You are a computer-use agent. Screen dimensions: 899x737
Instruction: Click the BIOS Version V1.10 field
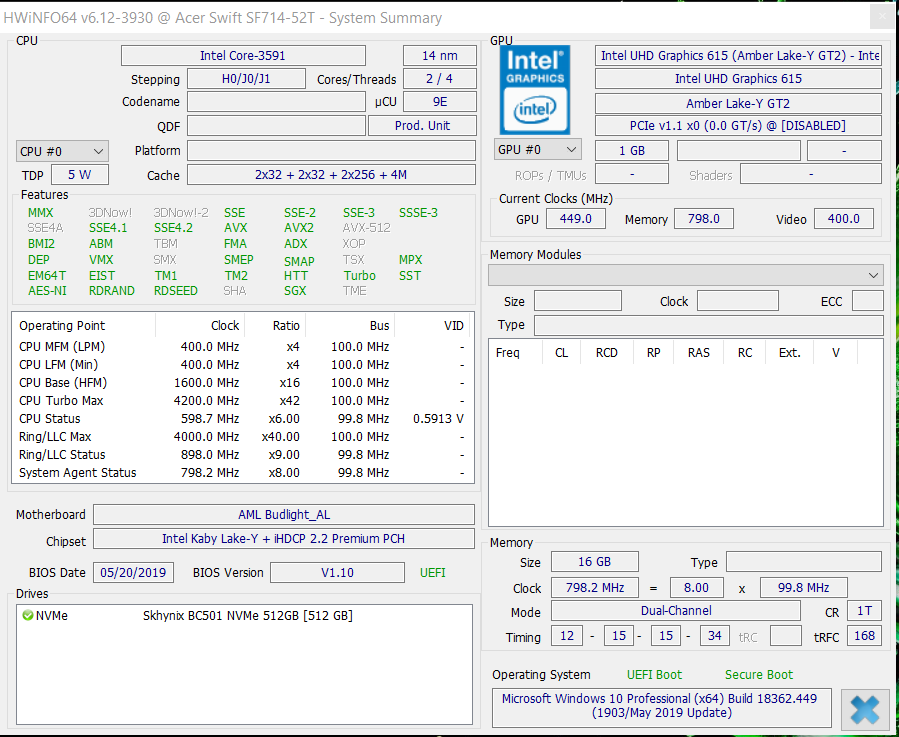(x=336, y=573)
